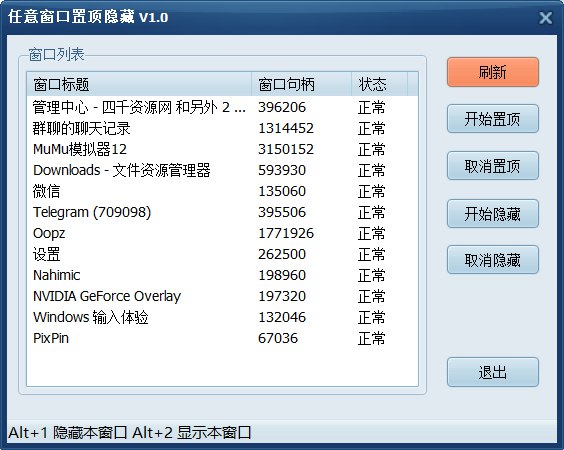
Task: Select the PixPin window row
Action: coord(222,338)
